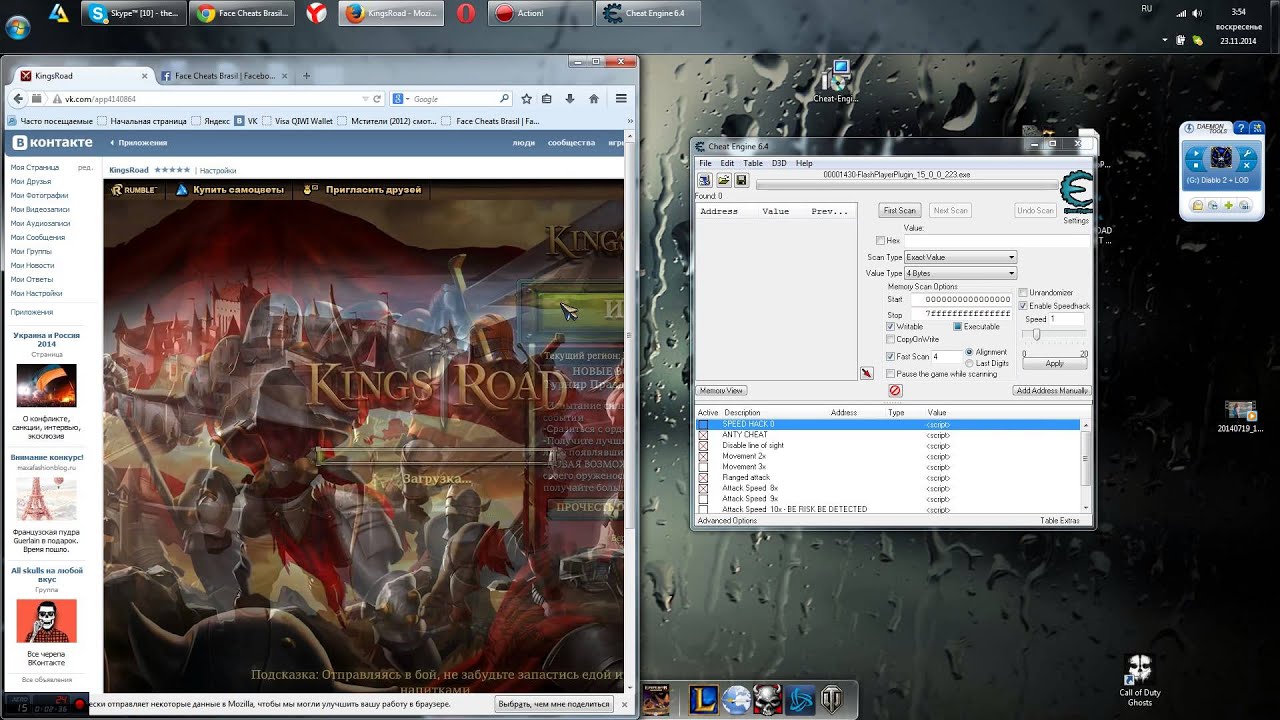Click the Google search magnifier icon
This screenshot has width=1280, height=720.
point(504,99)
